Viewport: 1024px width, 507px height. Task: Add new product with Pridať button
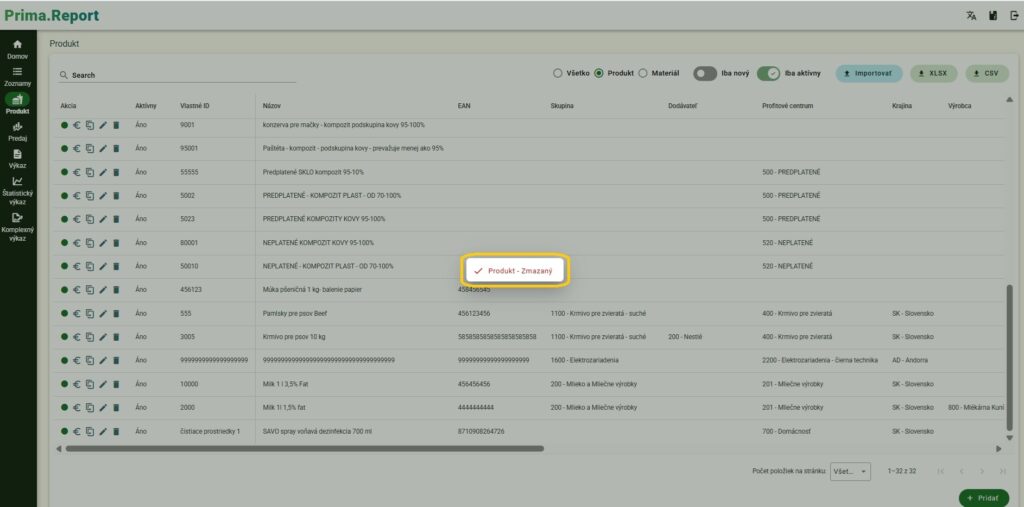click(x=983, y=497)
